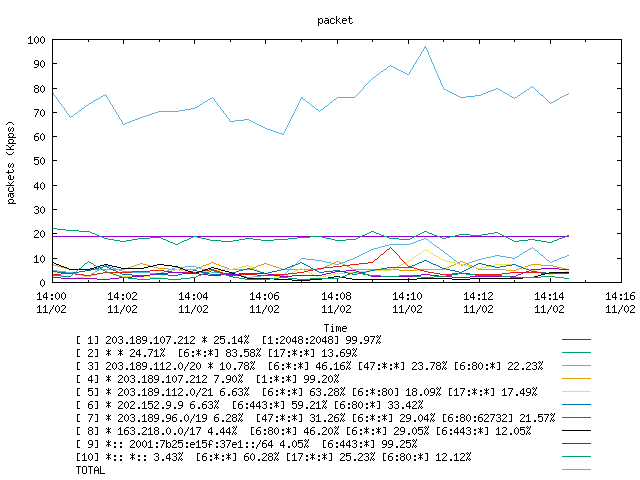Click the orange line sample for entry 4
The image size is (640, 480).
(576, 379)
